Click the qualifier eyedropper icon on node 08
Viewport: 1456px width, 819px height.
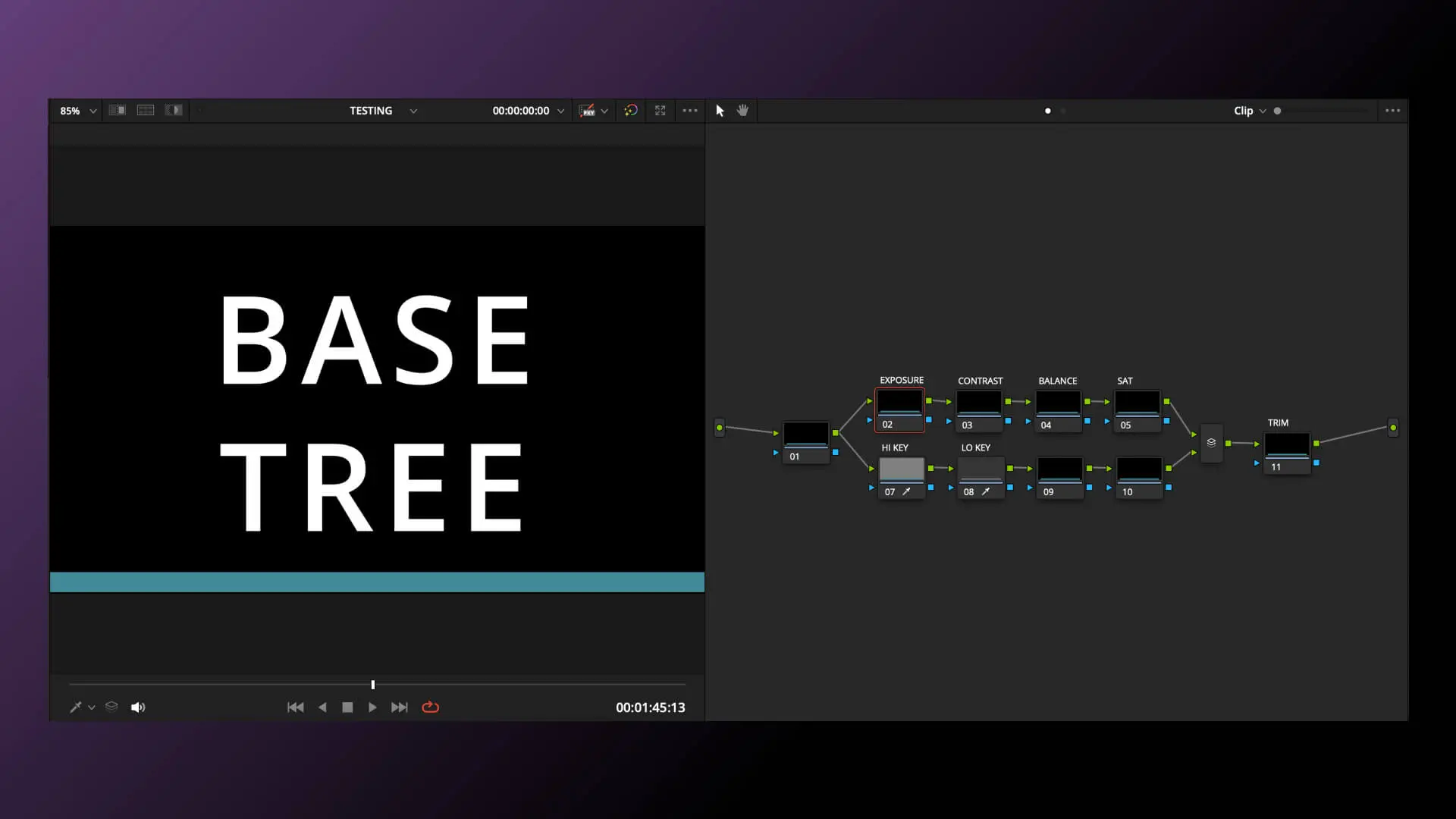click(x=986, y=491)
